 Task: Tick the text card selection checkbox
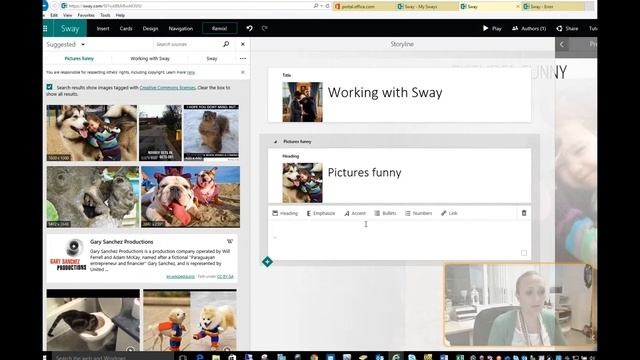[x=524, y=253]
